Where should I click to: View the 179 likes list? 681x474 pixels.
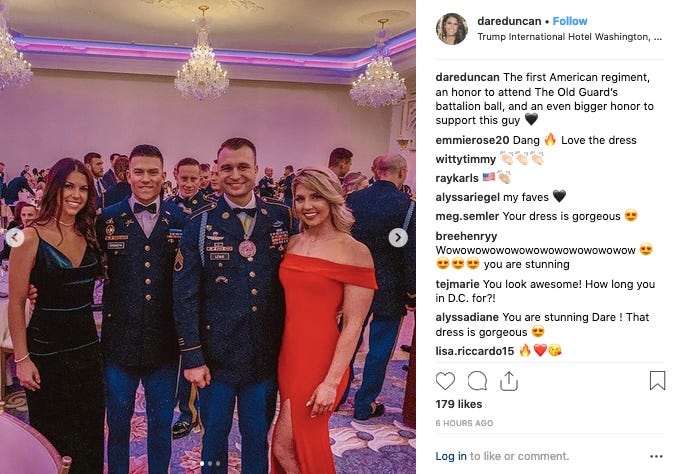(459, 404)
